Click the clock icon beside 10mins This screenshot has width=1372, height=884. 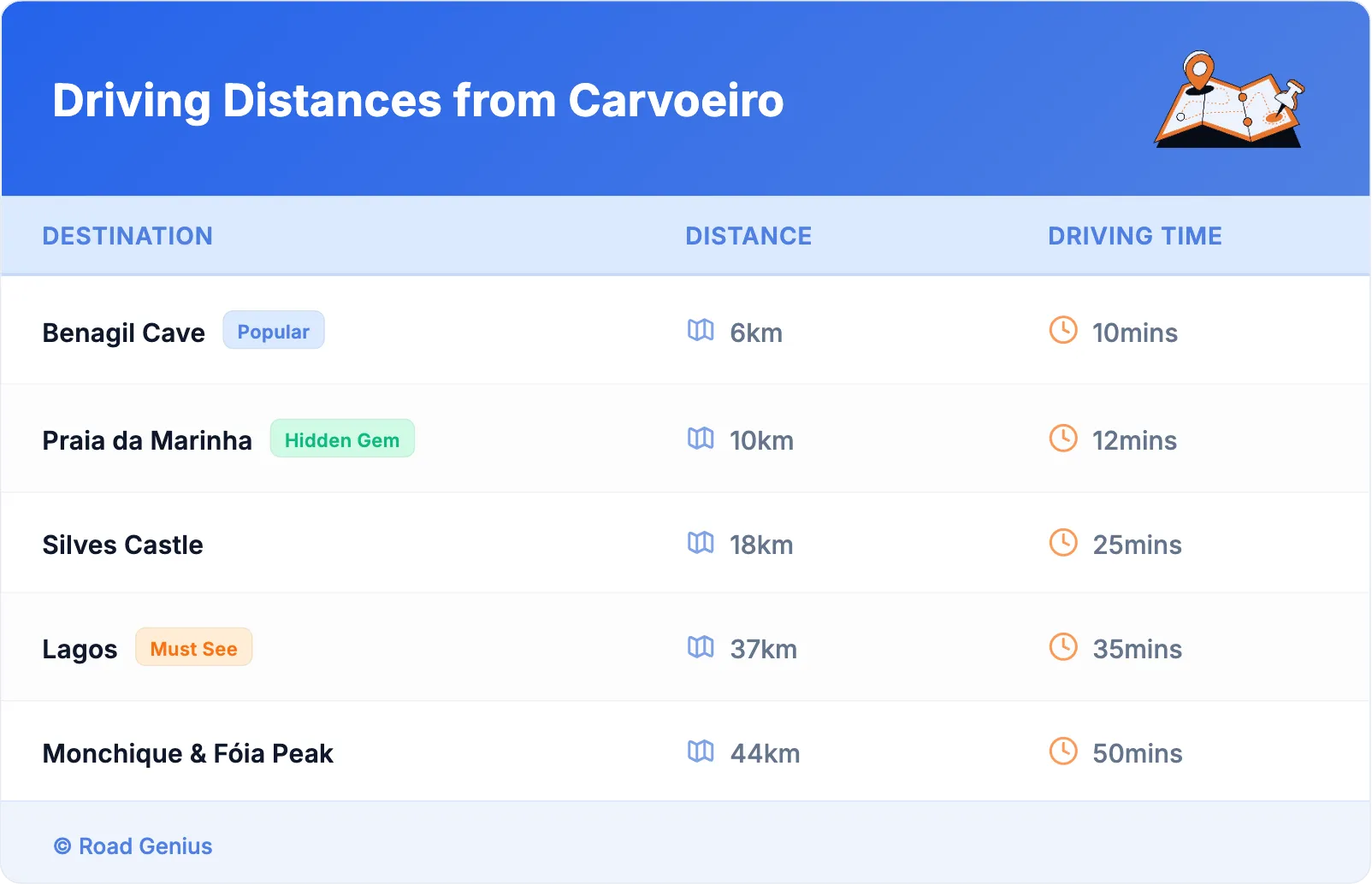pos(1063,330)
